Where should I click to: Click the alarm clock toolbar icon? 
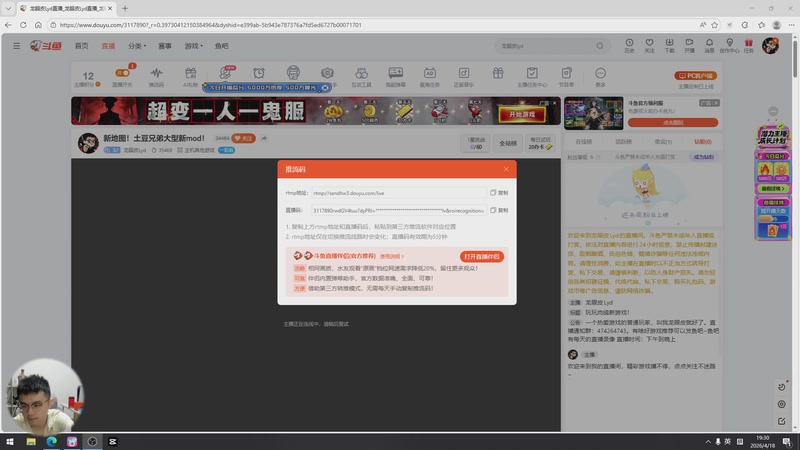(259, 73)
